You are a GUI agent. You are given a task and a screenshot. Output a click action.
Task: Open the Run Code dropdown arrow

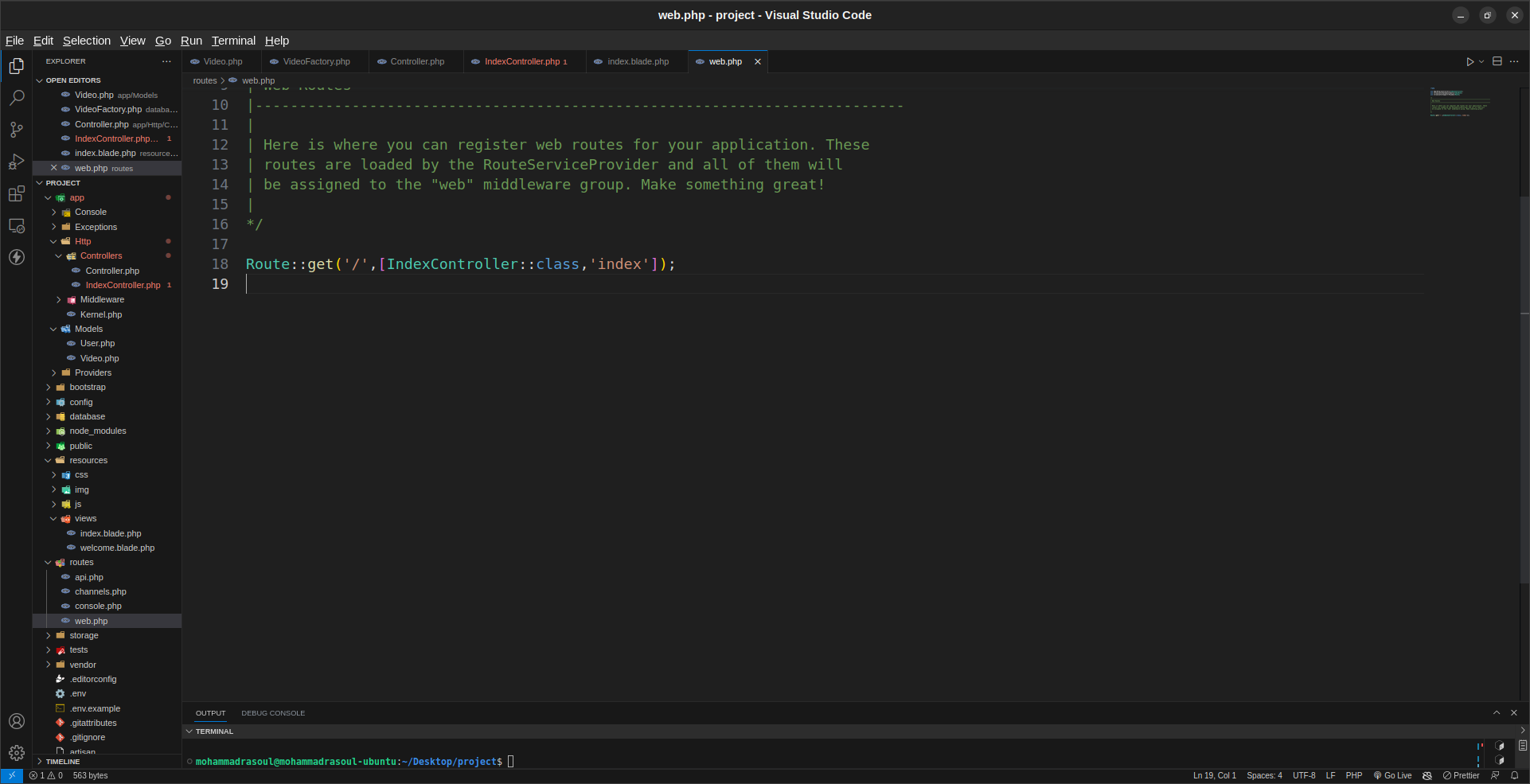[x=1481, y=61]
